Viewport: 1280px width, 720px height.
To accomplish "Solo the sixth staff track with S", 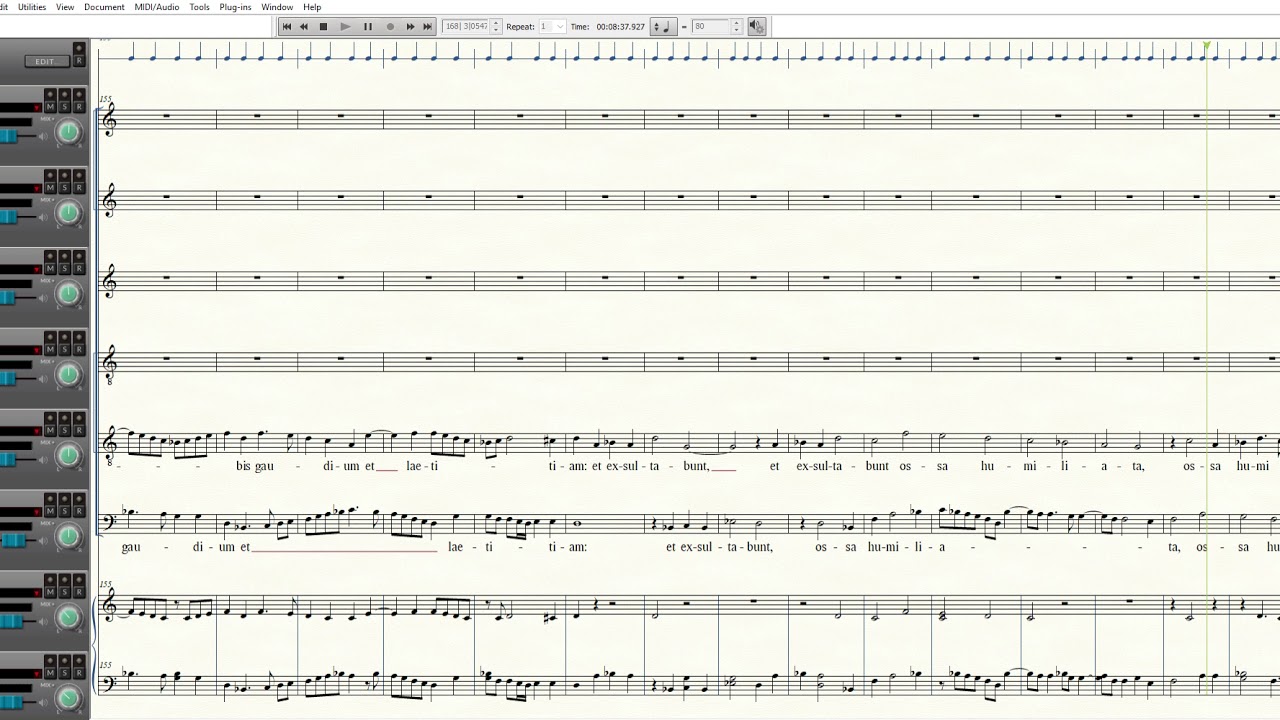I will tap(64, 511).
